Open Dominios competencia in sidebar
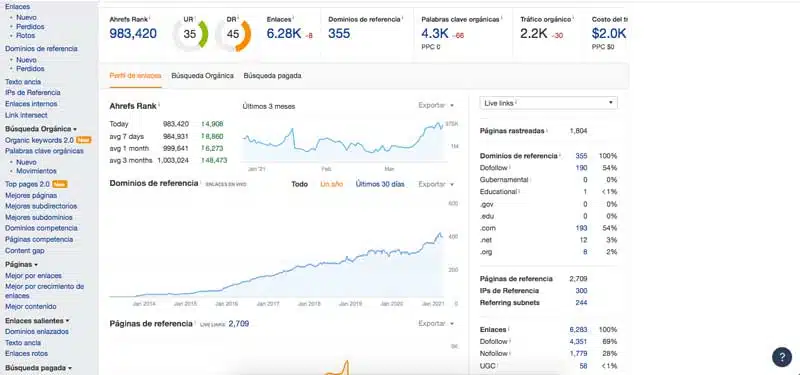Screen dimensions: 800x375 tap(41, 228)
